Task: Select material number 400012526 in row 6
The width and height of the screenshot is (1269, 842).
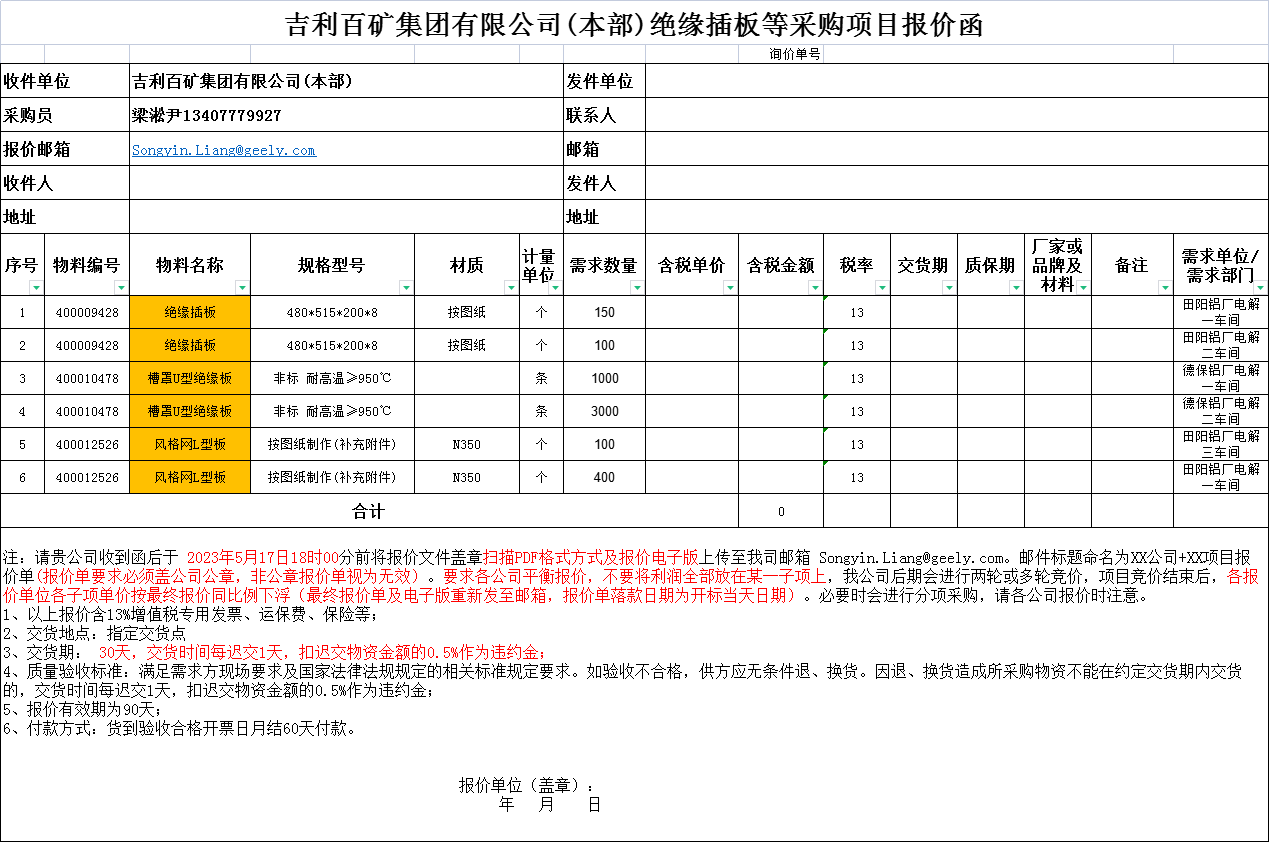Action: [x=87, y=477]
